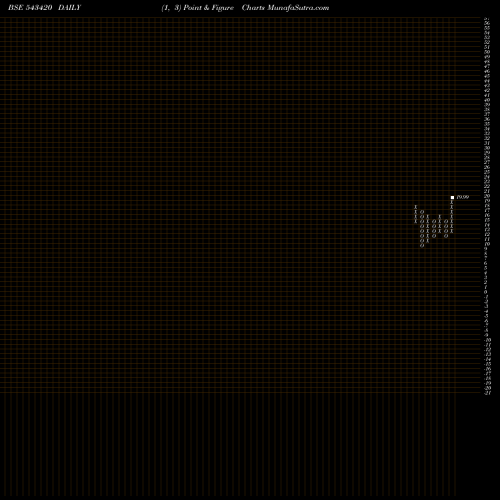Viewport: 500px width, 500px height.
Task: Click the 19.99 price label
Action: point(463,197)
